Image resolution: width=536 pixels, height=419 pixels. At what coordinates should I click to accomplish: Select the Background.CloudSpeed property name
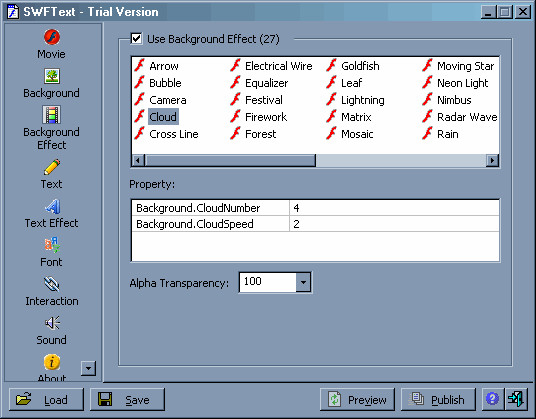195,224
